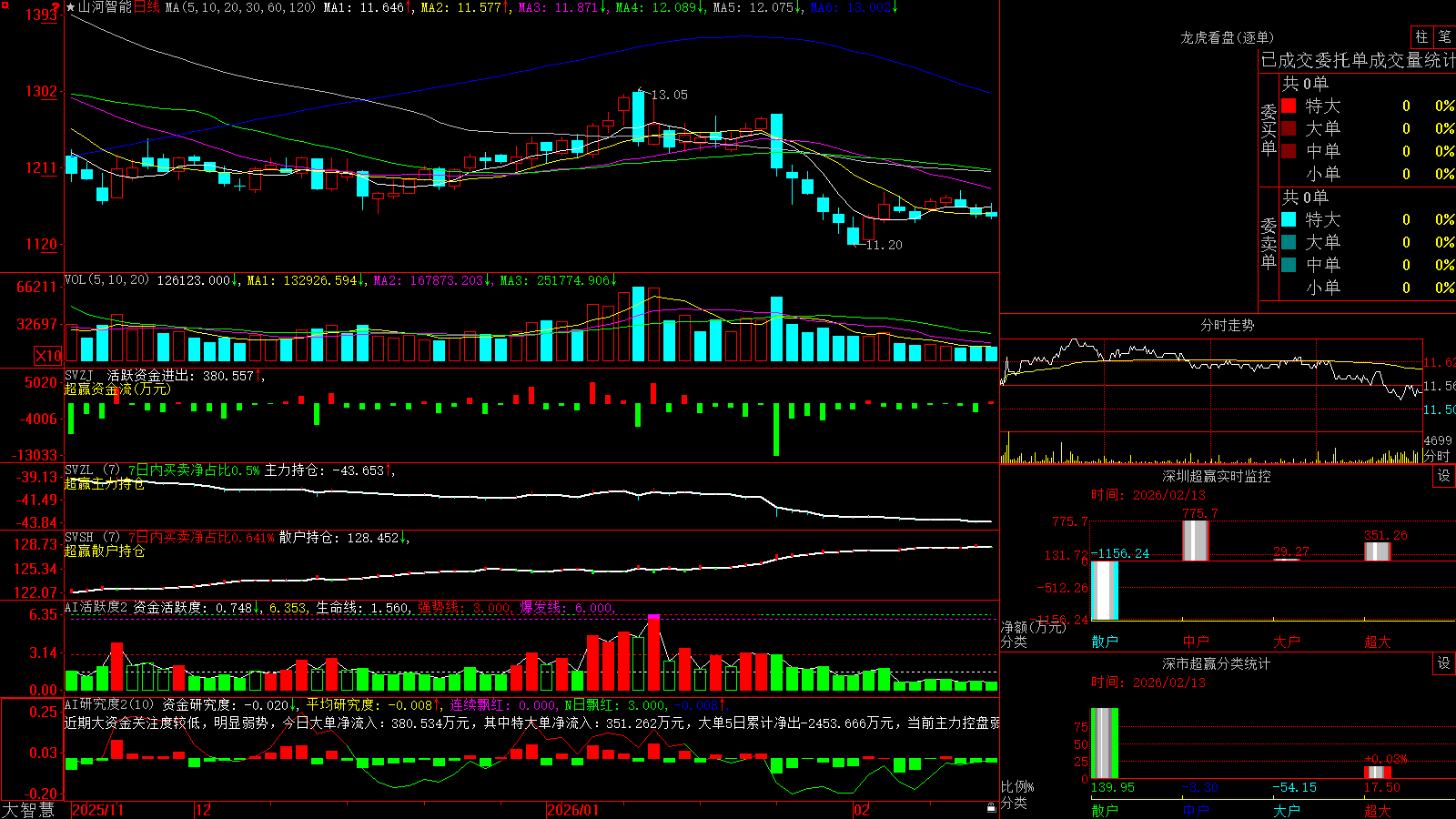Click the 02 month marker on timeline
Image resolution: width=1456 pixels, height=819 pixels.
862,810
